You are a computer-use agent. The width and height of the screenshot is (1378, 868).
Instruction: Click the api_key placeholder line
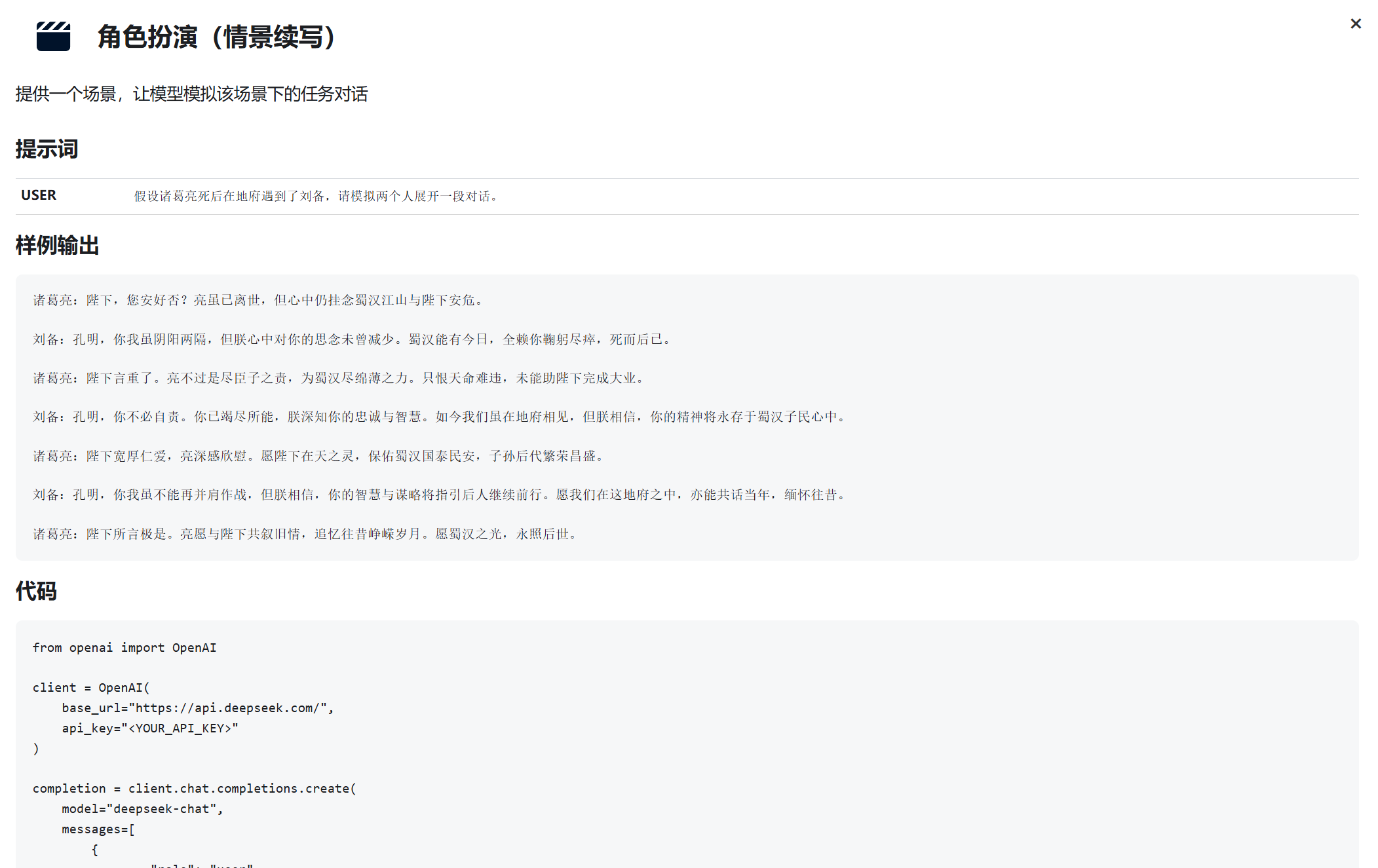point(150,728)
